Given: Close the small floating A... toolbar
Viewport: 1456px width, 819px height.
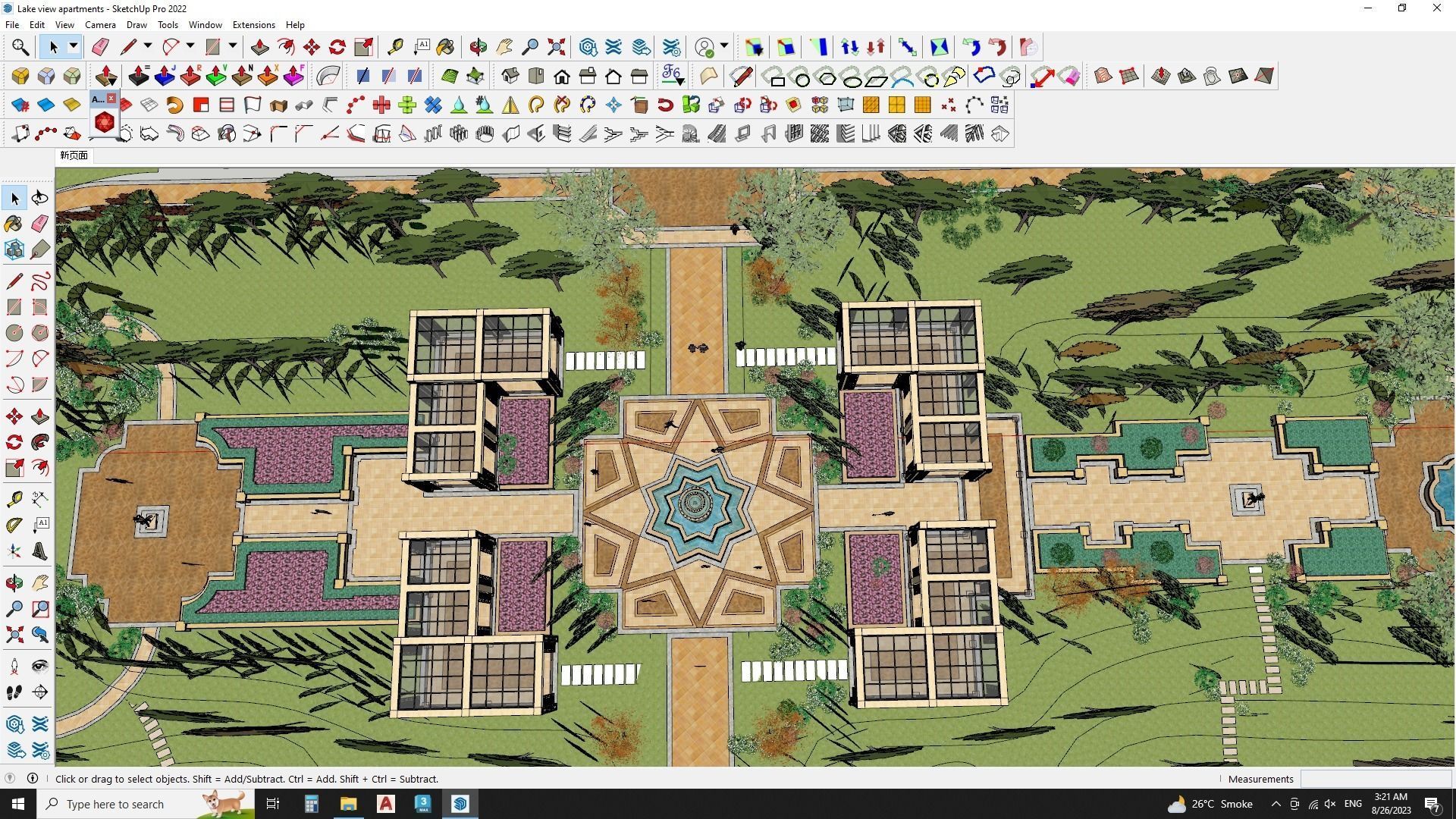Looking at the screenshot, I should click(x=111, y=99).
